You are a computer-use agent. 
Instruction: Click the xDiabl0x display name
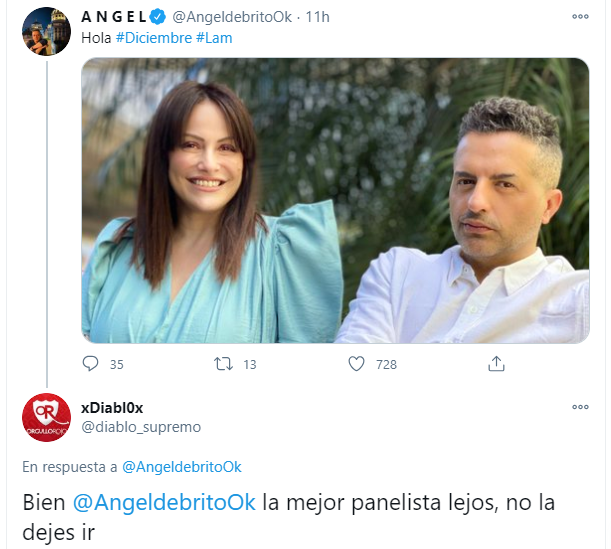(x=112, y=408)
